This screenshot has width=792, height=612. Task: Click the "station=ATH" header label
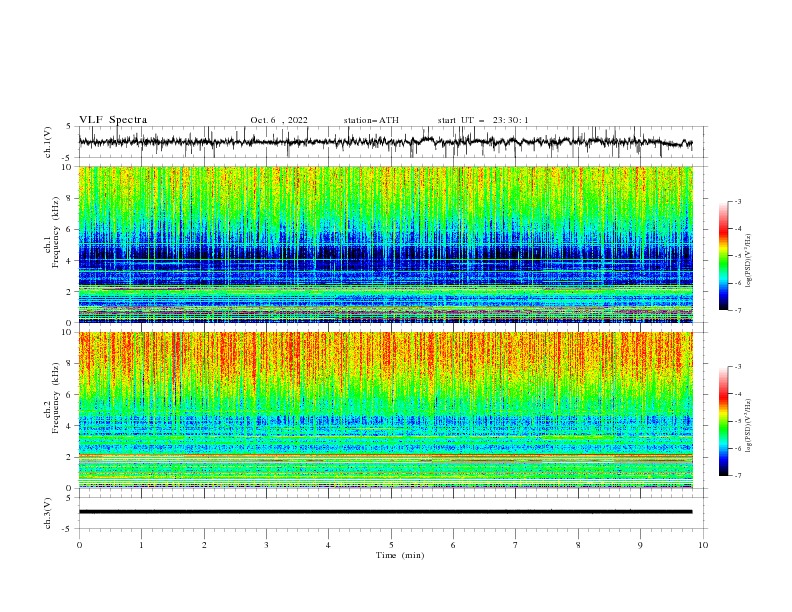pos(371,120)
